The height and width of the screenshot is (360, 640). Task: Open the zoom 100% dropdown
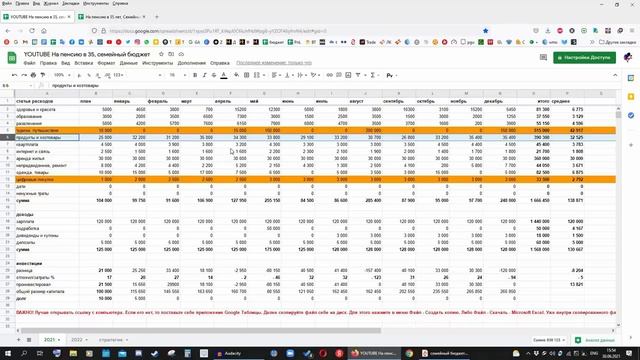(x=62, y=75)
